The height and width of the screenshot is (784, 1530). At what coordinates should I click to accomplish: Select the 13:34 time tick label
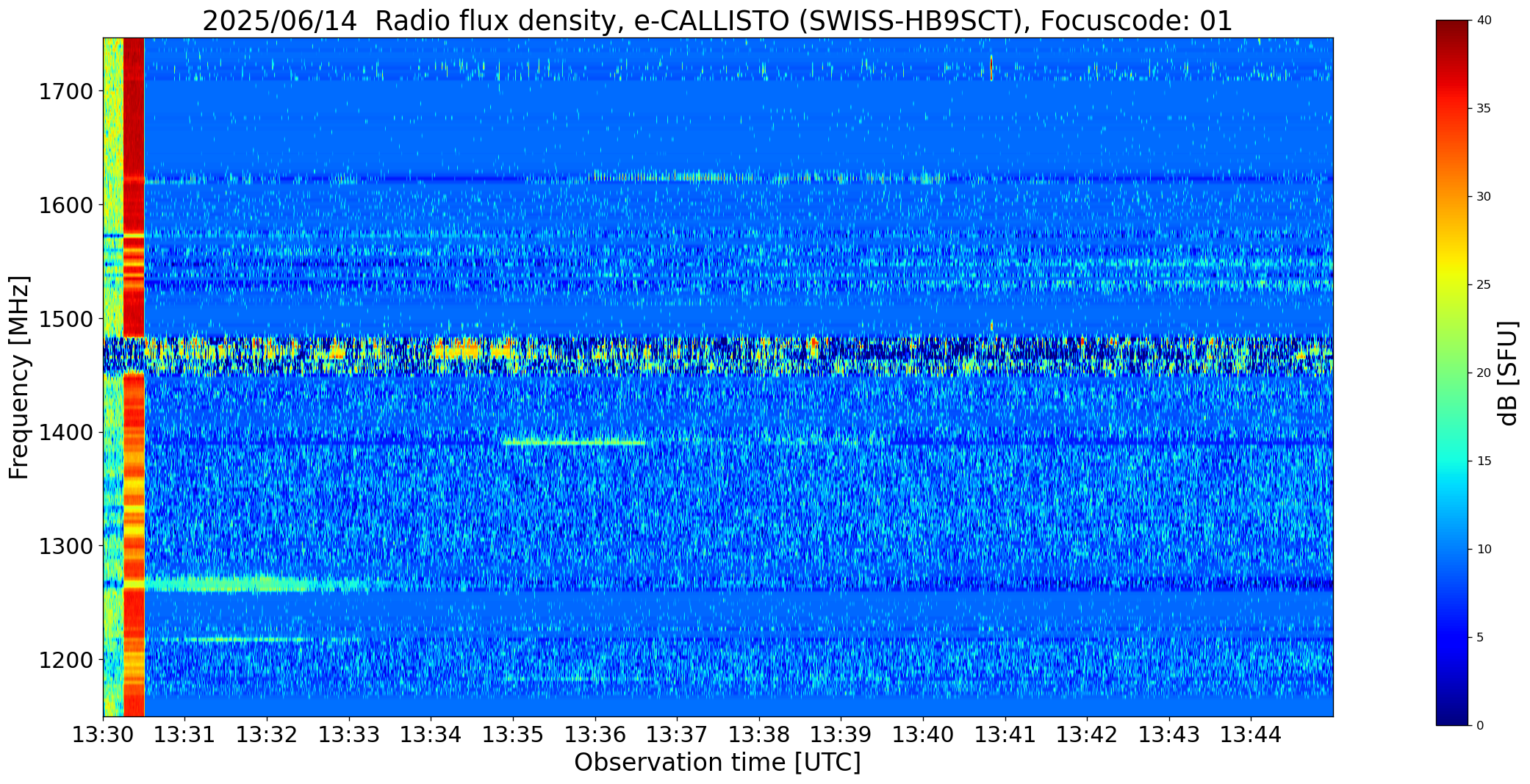tap(431, 735)
